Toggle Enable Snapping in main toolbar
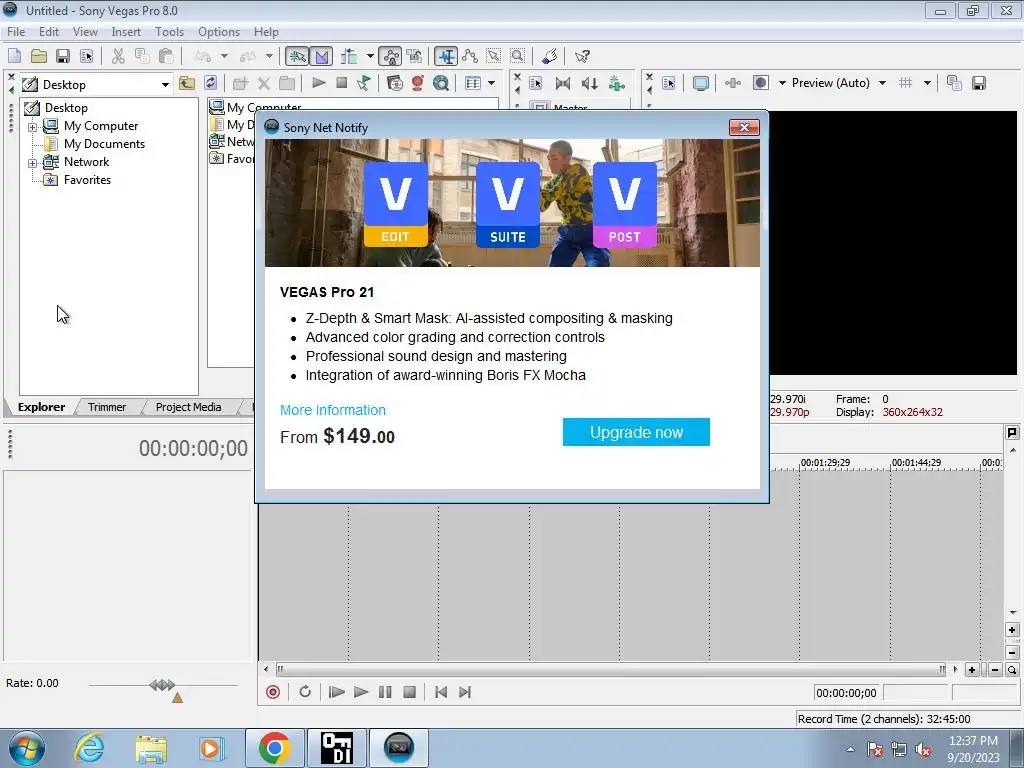1024x768 pixels. pos(296,56)
